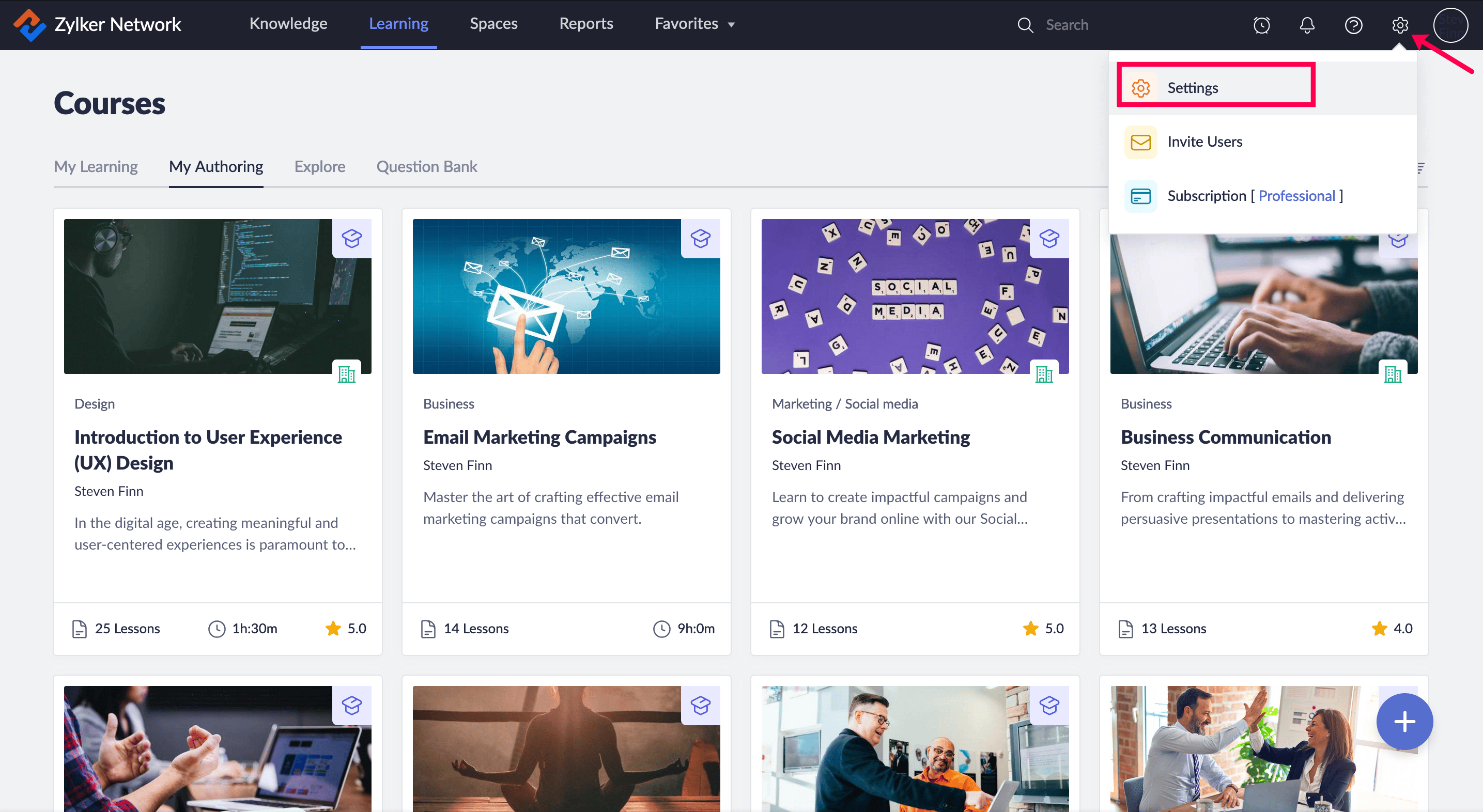Select Invite Users menu entry

1204,142
